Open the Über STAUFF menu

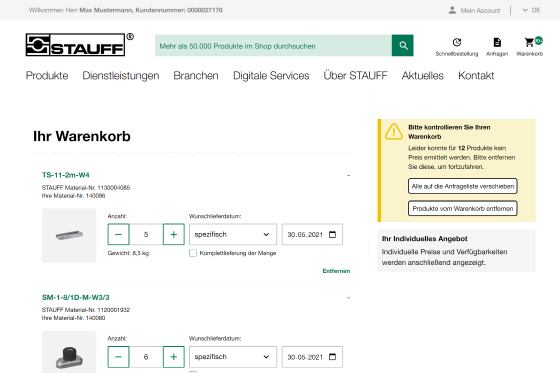click(355, 76)
